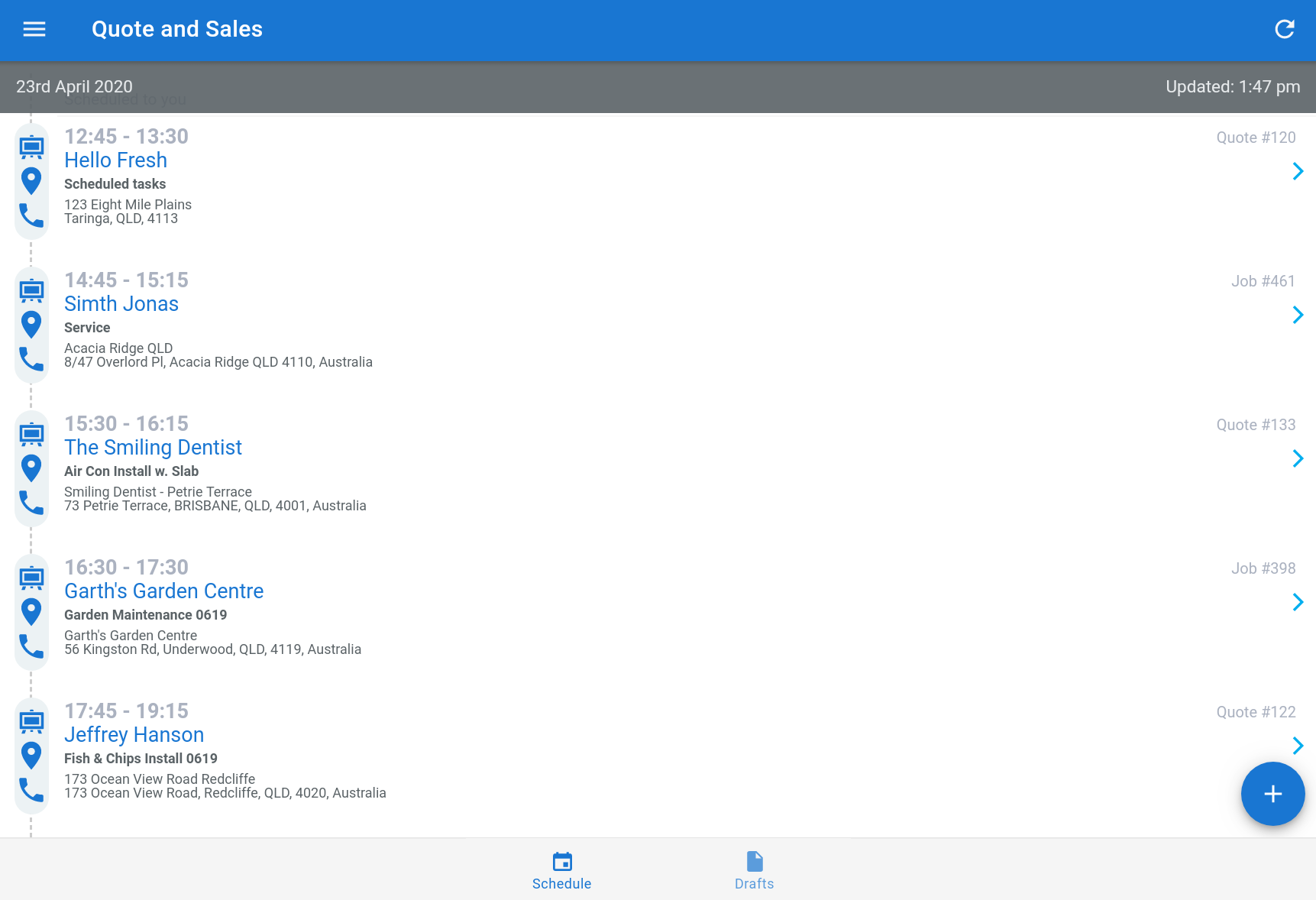Open map location for Simth Jonas
Viewport: 1316px width, 900px height.
(31, 324)
